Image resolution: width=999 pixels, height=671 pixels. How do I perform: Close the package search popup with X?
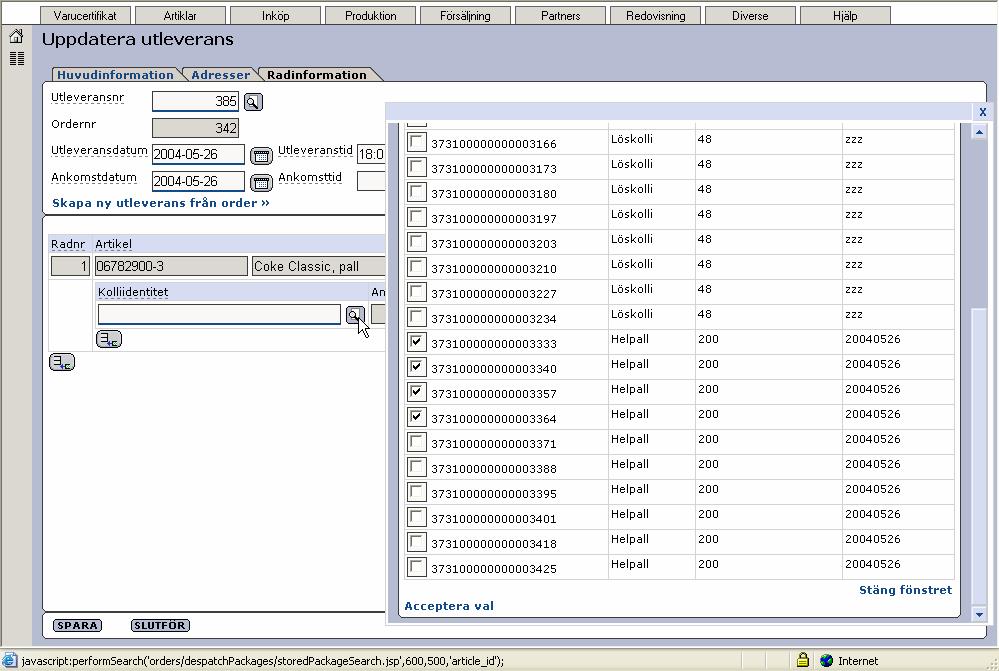click(982, 112)
